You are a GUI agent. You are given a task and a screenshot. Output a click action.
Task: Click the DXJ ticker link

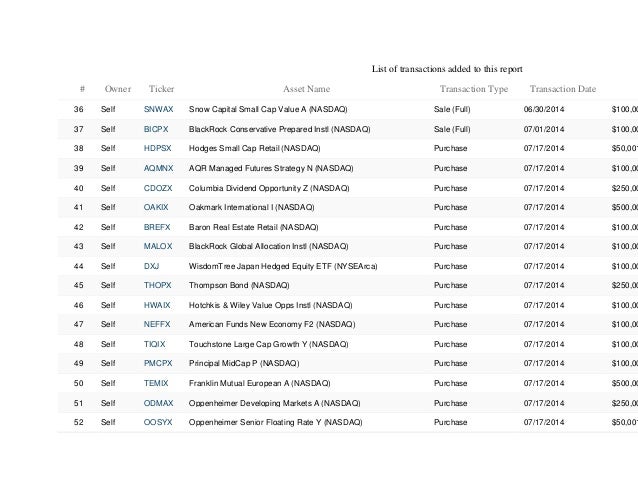click(151, 266)
